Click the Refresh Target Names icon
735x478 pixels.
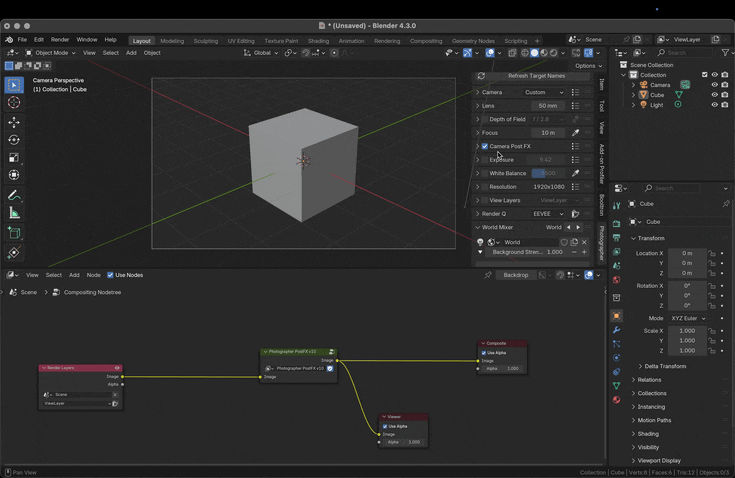(x=481, y=76)
